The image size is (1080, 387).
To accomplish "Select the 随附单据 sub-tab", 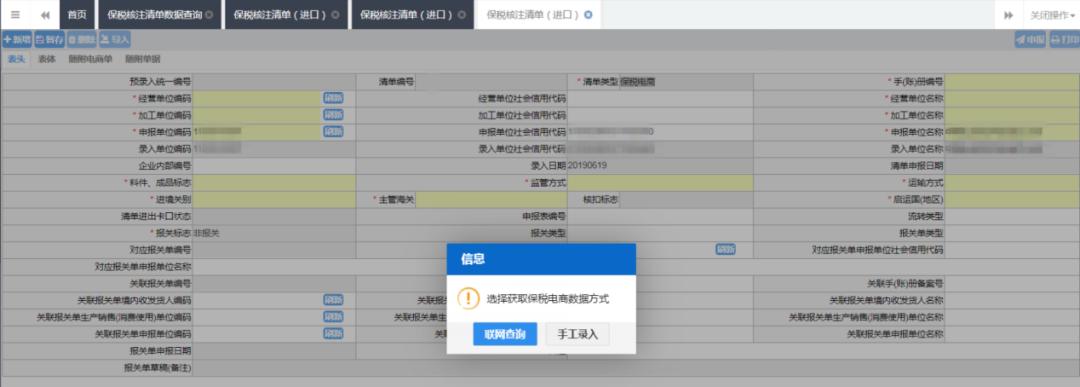I will (142, 59).
